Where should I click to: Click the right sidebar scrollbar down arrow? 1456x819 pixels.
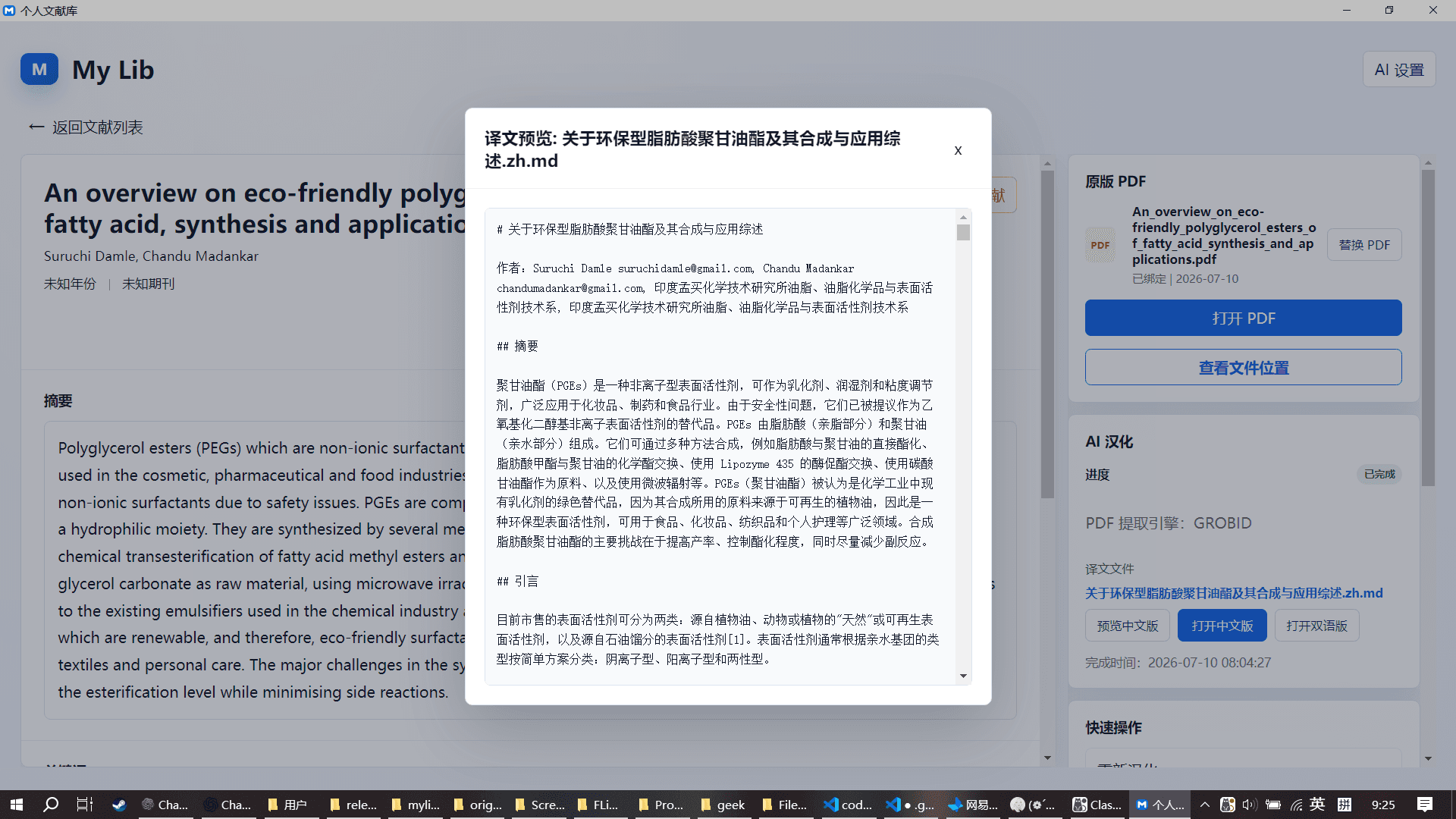click(1428, 758)
